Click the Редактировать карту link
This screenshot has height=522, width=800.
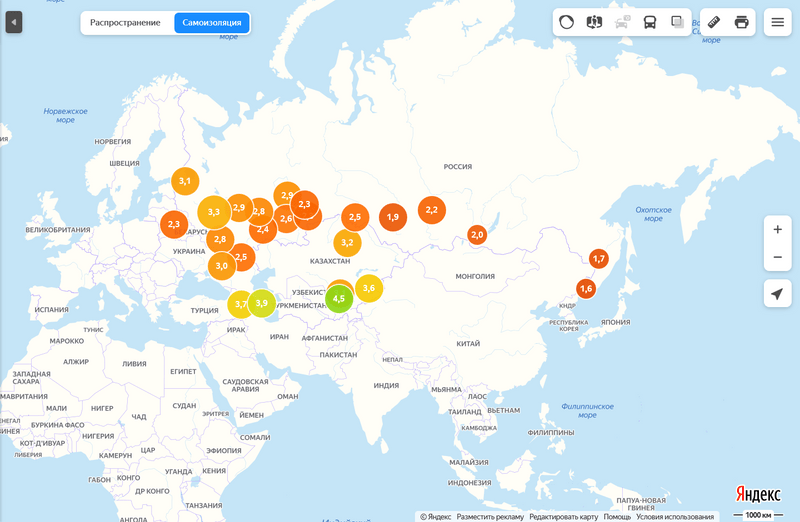click(x=563, y=516)
